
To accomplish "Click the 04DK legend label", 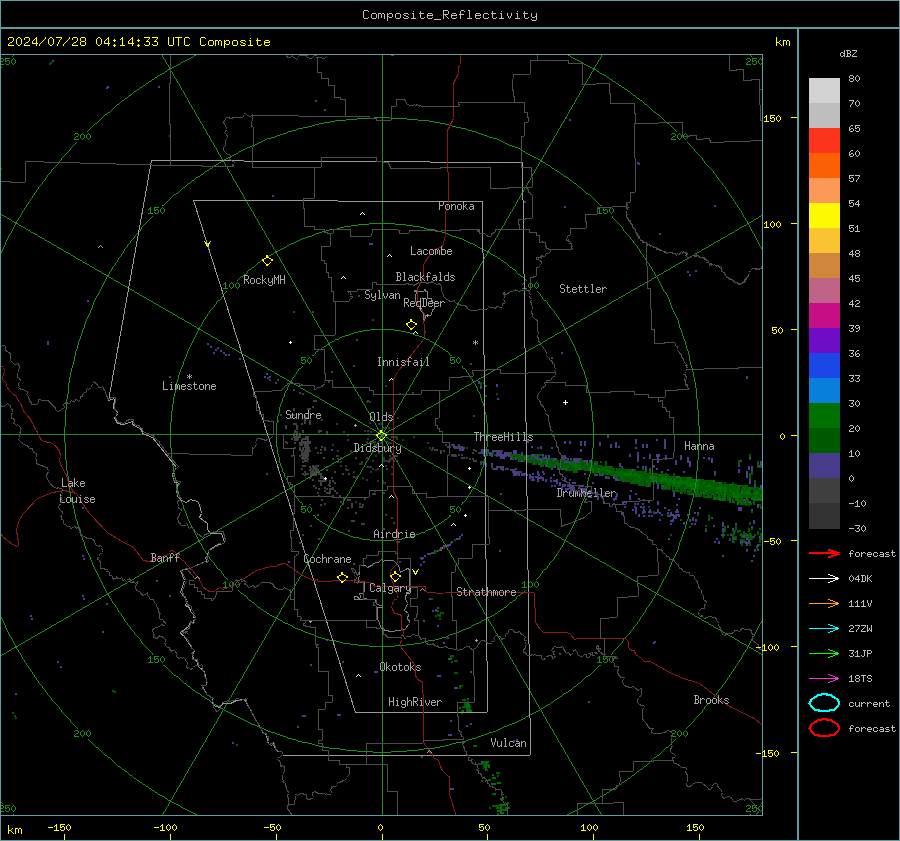I will pos(860,579).
